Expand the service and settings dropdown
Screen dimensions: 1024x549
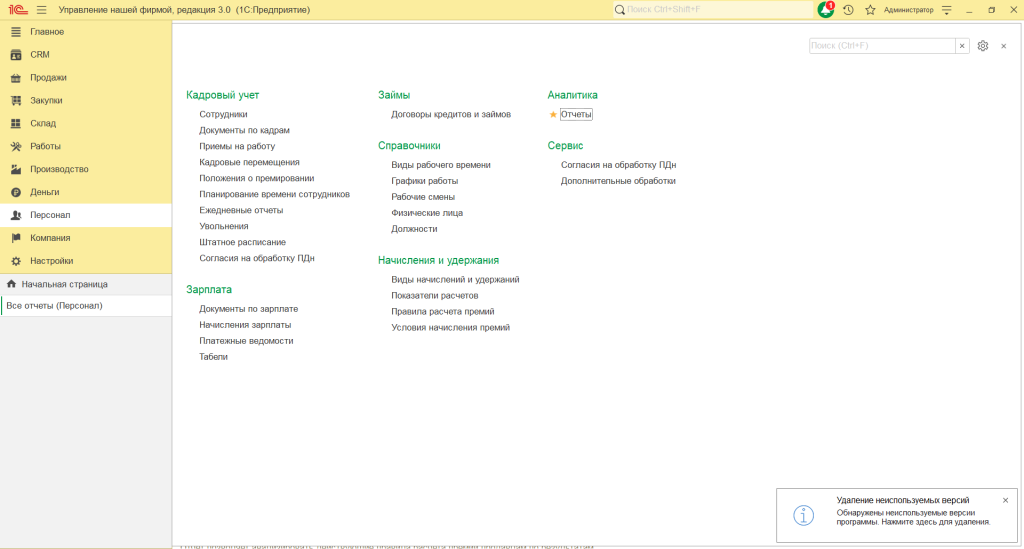[x=946, y=10]
